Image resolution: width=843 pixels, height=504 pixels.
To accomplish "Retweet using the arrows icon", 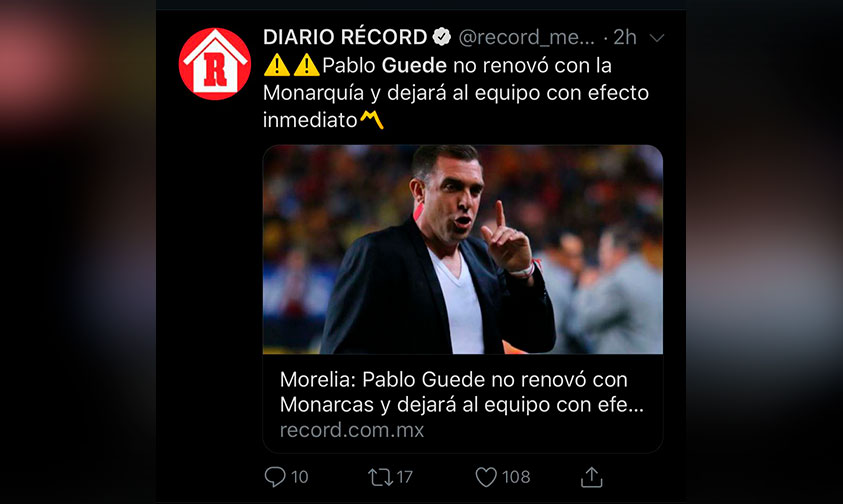I will (x=380, y=477).
